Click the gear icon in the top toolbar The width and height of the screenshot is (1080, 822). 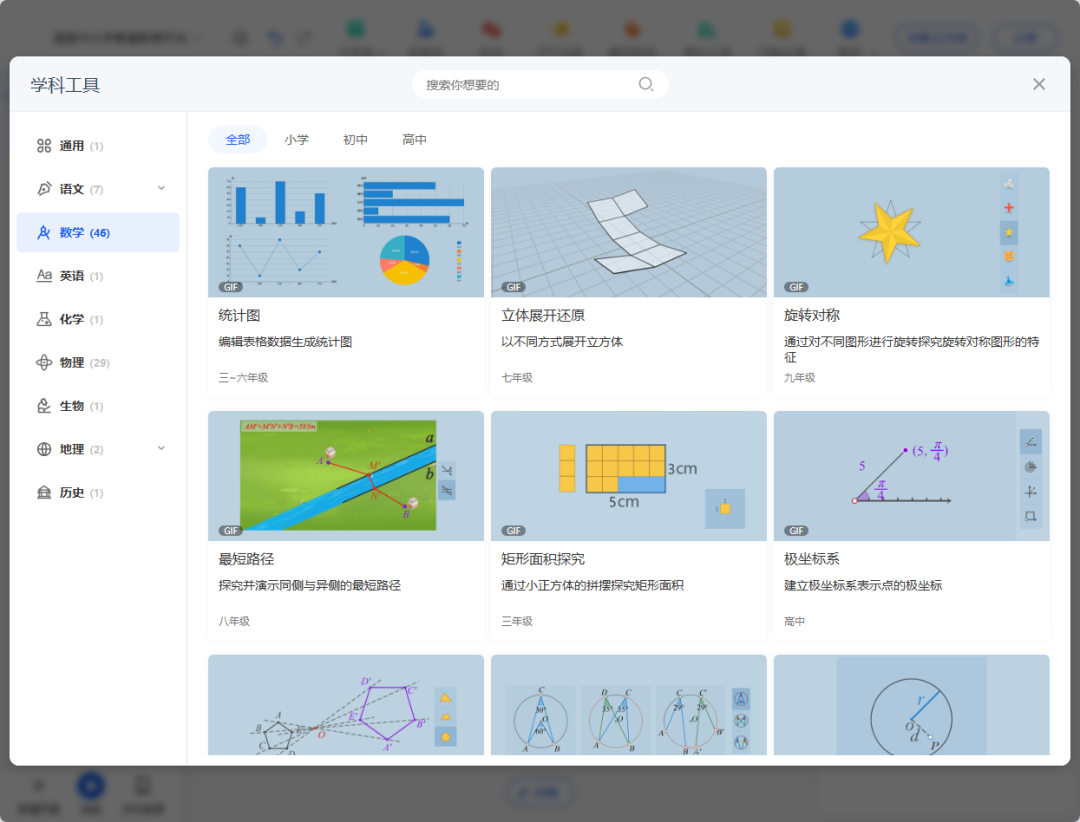point(239,36)
